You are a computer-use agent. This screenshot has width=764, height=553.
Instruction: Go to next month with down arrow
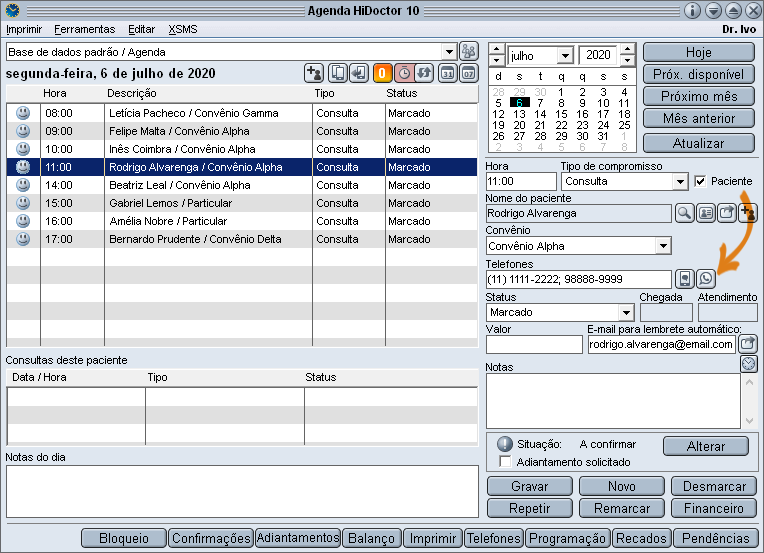pos(496,60)
